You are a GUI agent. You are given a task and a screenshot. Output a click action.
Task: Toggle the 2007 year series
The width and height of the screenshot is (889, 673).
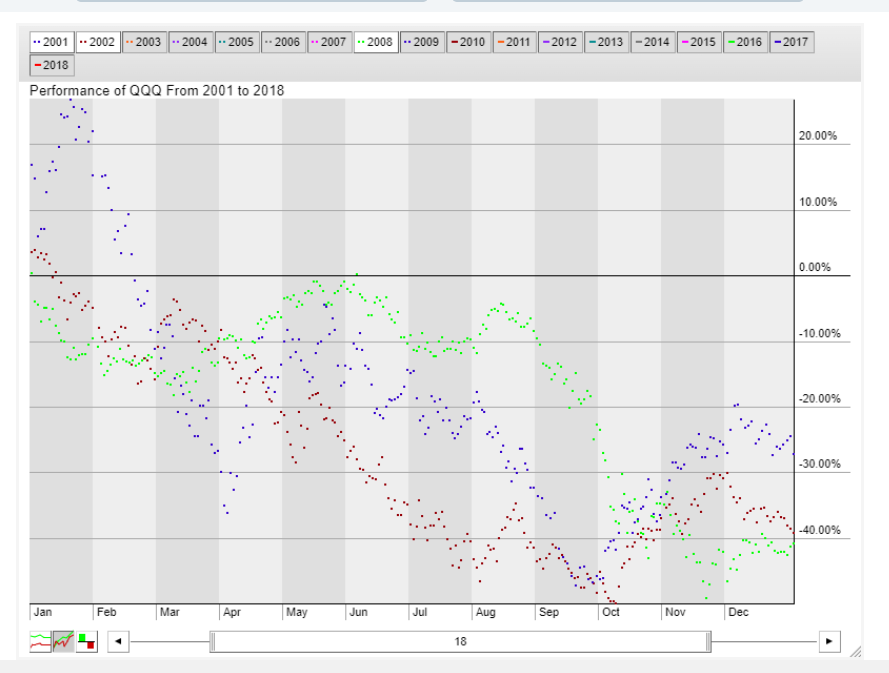(x=330, y=42)
